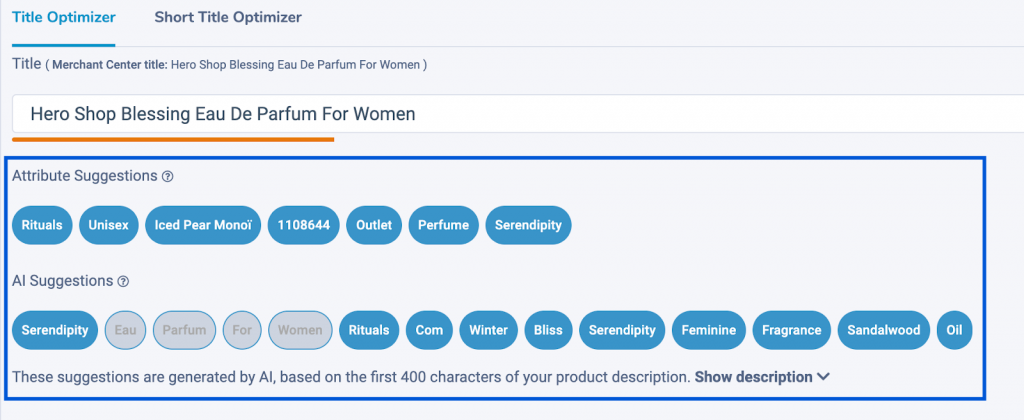Image resolution: width=1024 pixels, height=420 pixels.
Task: Open help icon beside Attribute Suggestions
Action: point(167,176)
